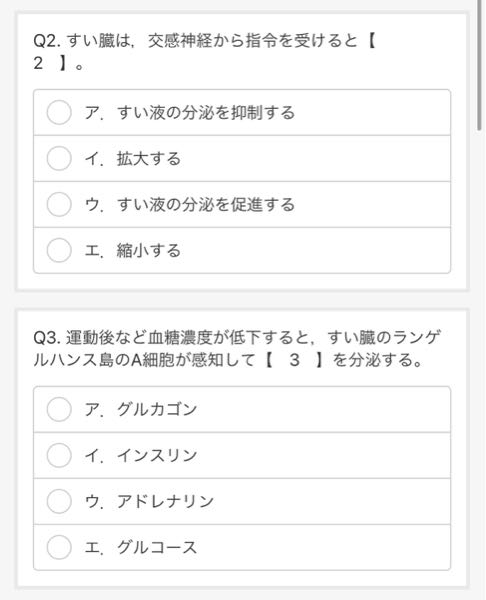This screenshot has width=486, height=600.
Task: Choose radio イ インスリン
Action: pyautogui.click(x=59, y=455)
